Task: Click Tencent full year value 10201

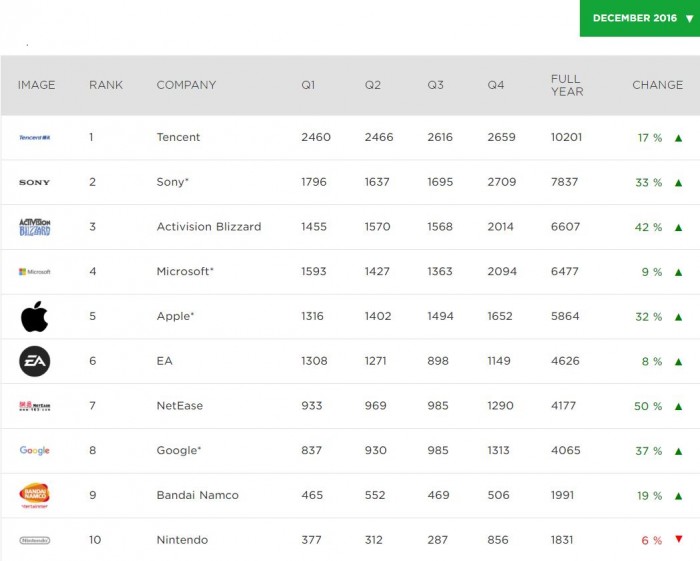Action: [x=567, y=137]
